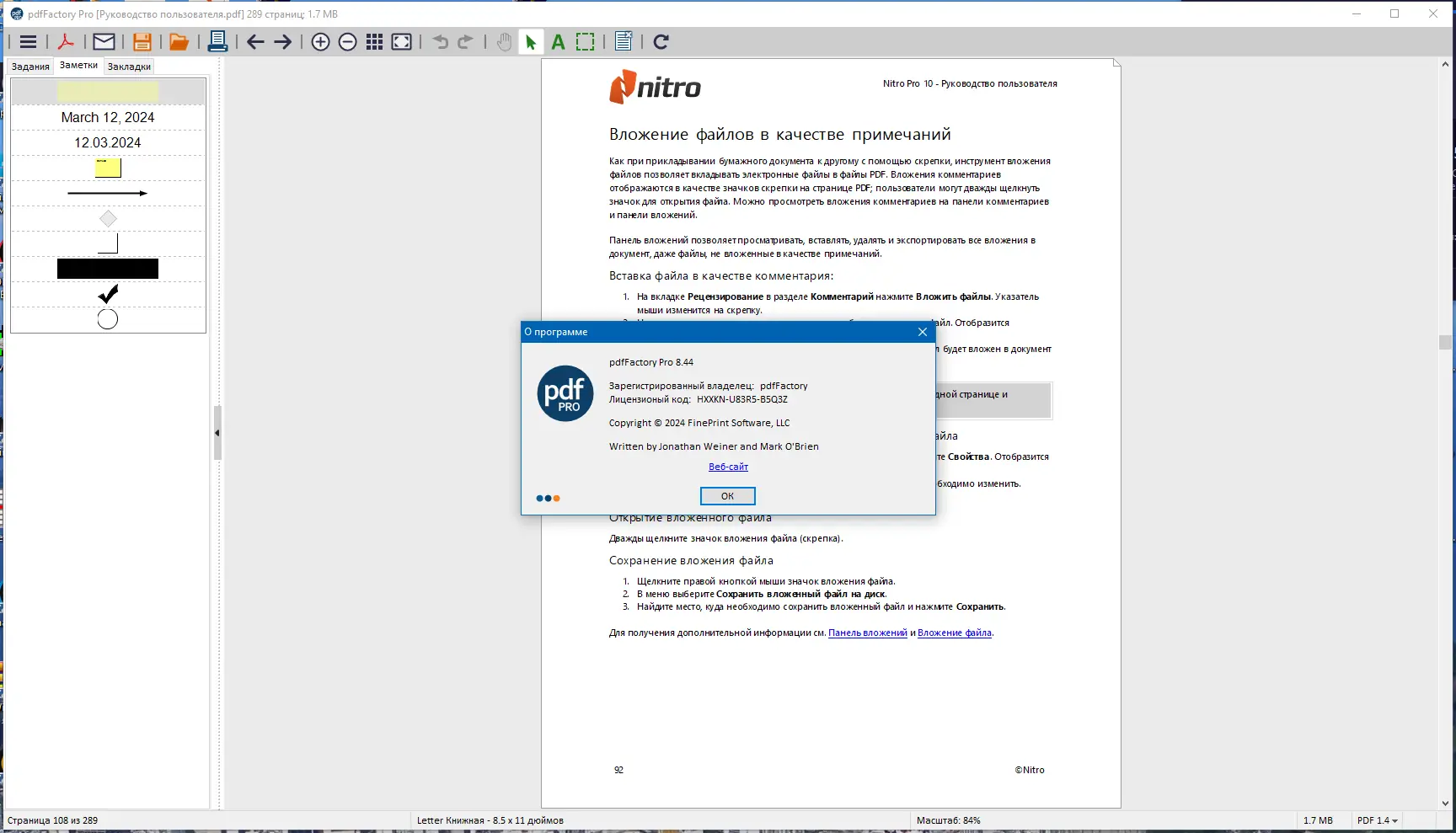Switch to the Задания tab
The height and width of the screenshot is (833, 1456).
click(x=30, y=67)
